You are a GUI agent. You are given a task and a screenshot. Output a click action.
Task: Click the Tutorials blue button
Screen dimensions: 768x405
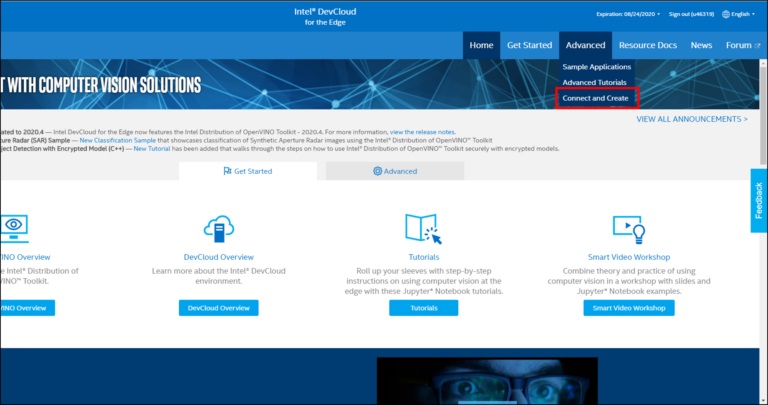(x=424, y=308)
